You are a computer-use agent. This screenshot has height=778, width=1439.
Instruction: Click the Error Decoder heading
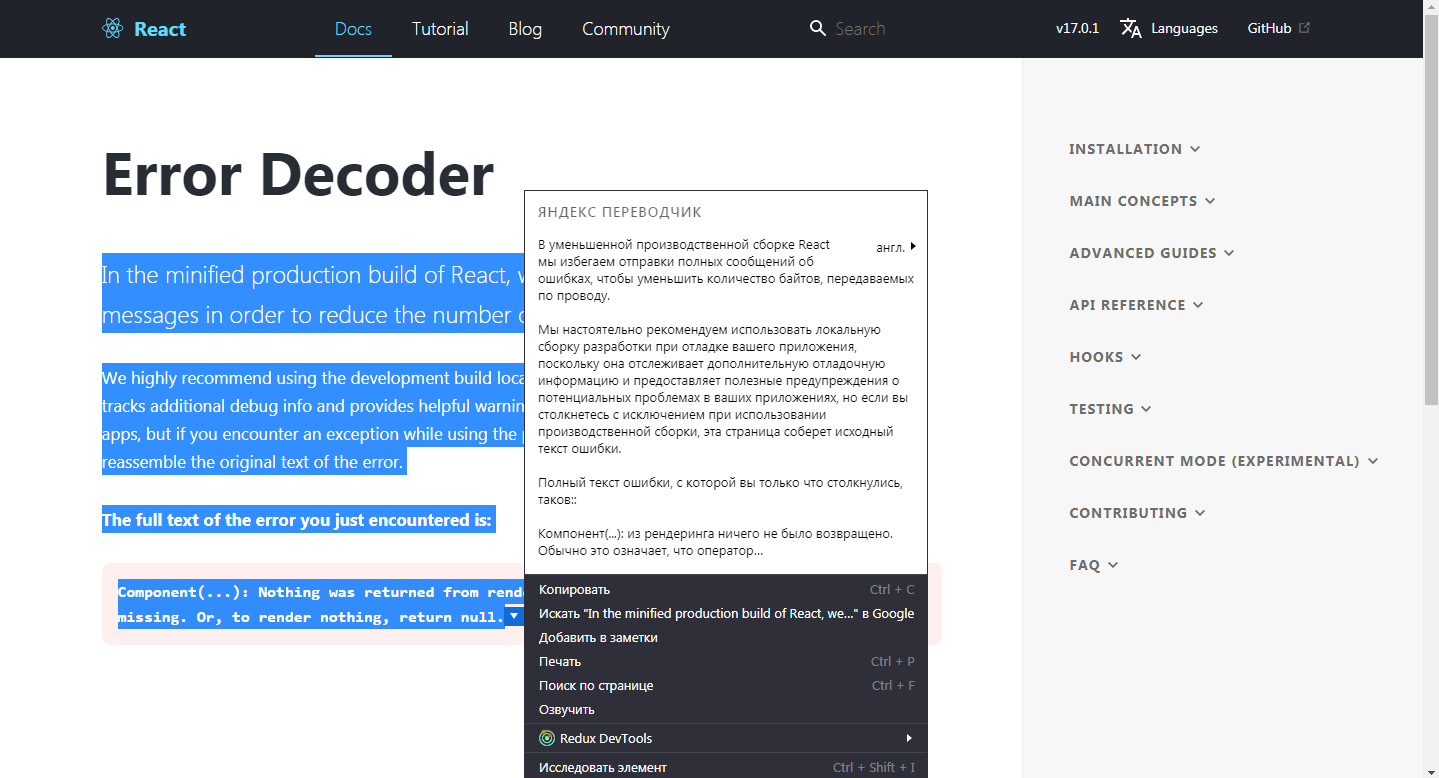click(298, 174)
